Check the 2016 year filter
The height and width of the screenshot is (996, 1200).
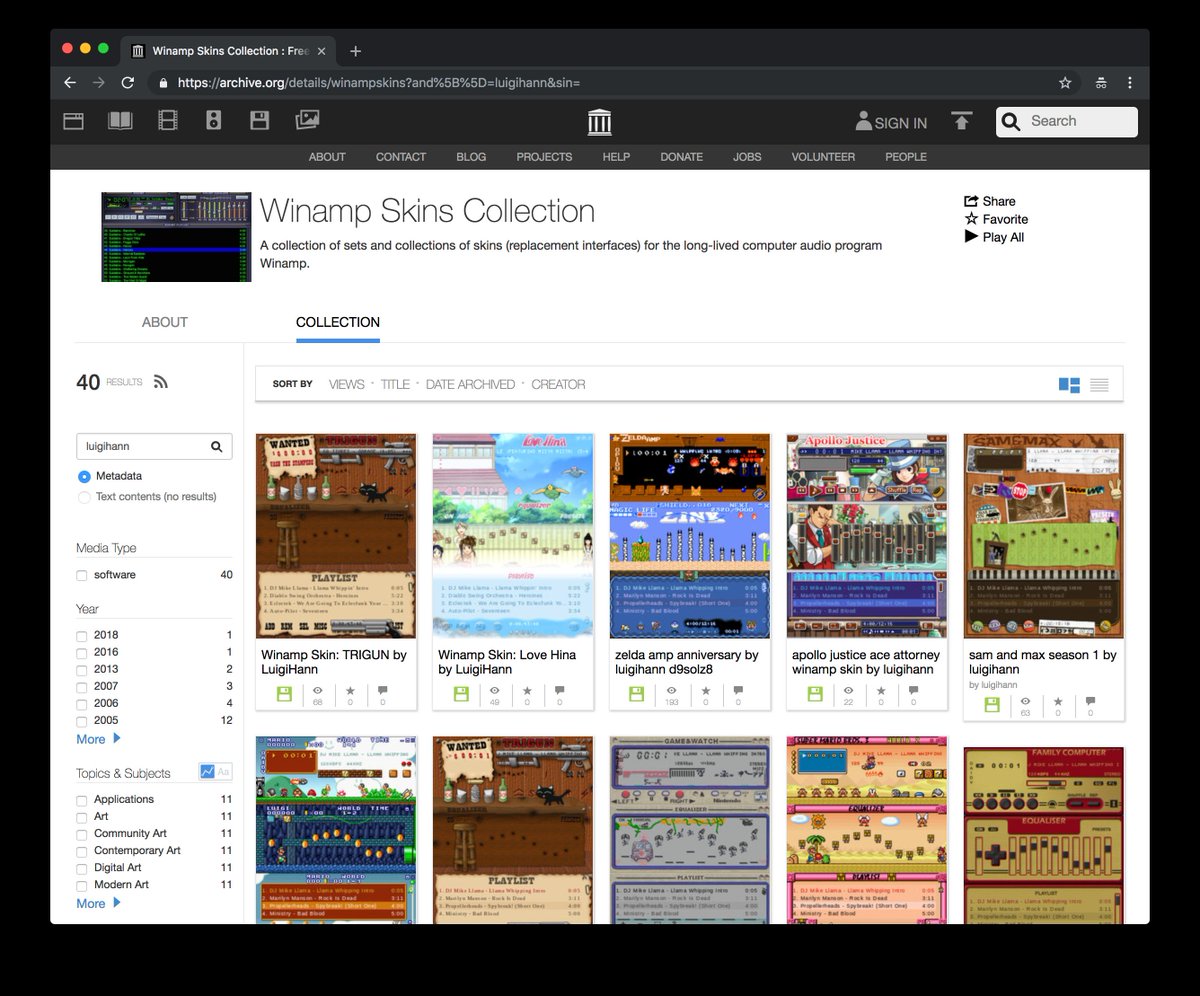[x=82, y=652]
